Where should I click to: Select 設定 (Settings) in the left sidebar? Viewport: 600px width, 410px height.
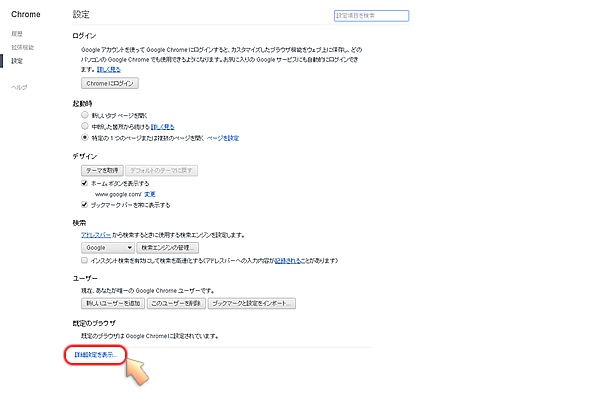(x=17, y=61)
